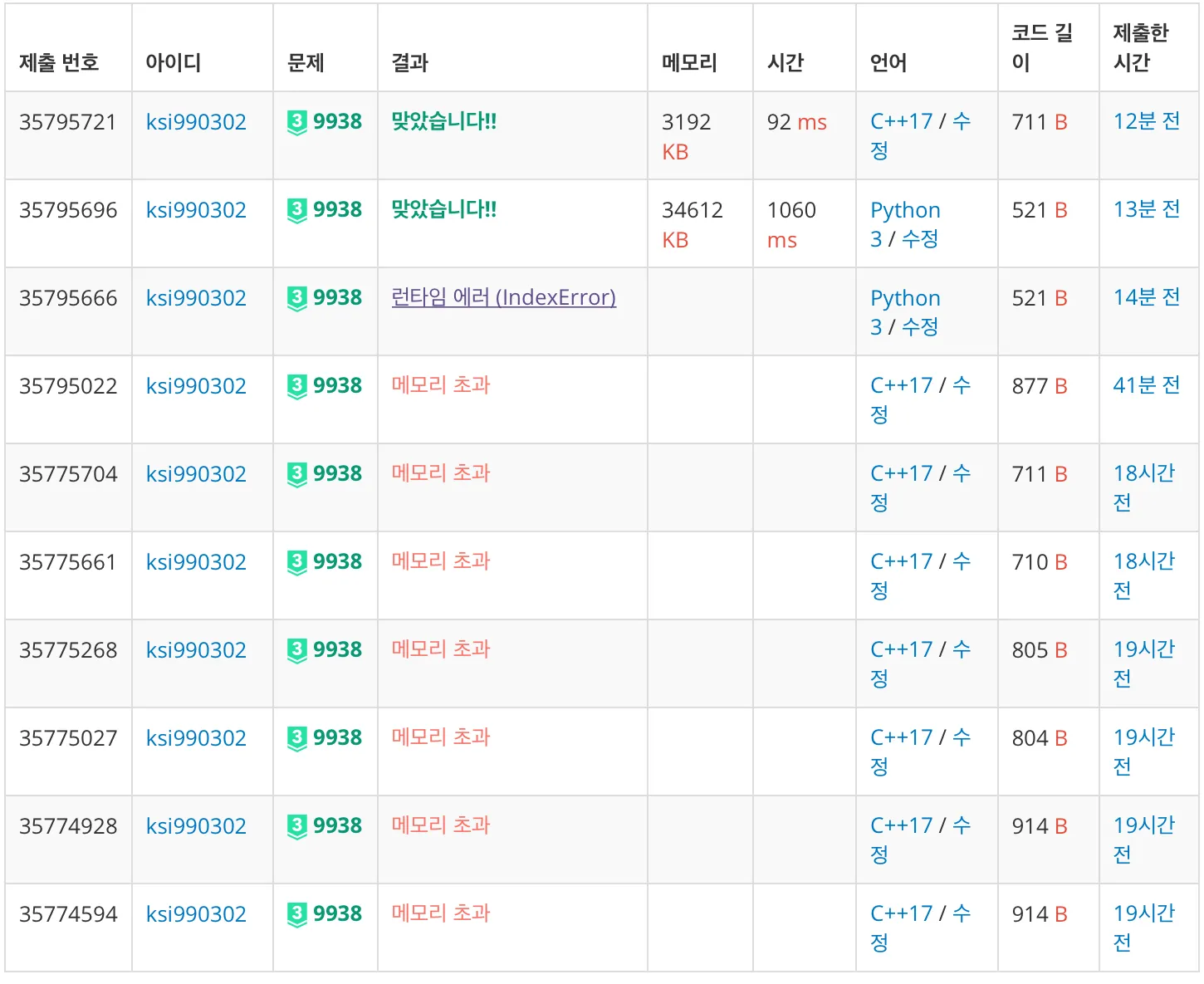Click tier badge icon in submission 35795696 row
The height and width of the screenshot is (984, 1204).
tap(297, 211)
